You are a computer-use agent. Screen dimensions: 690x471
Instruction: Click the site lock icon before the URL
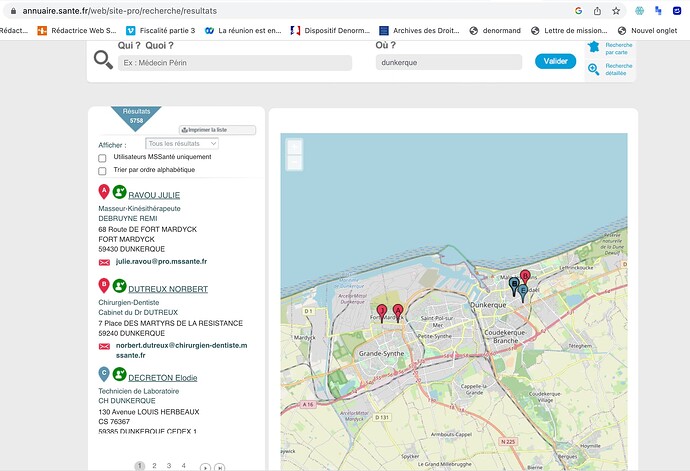pos(13,11)
